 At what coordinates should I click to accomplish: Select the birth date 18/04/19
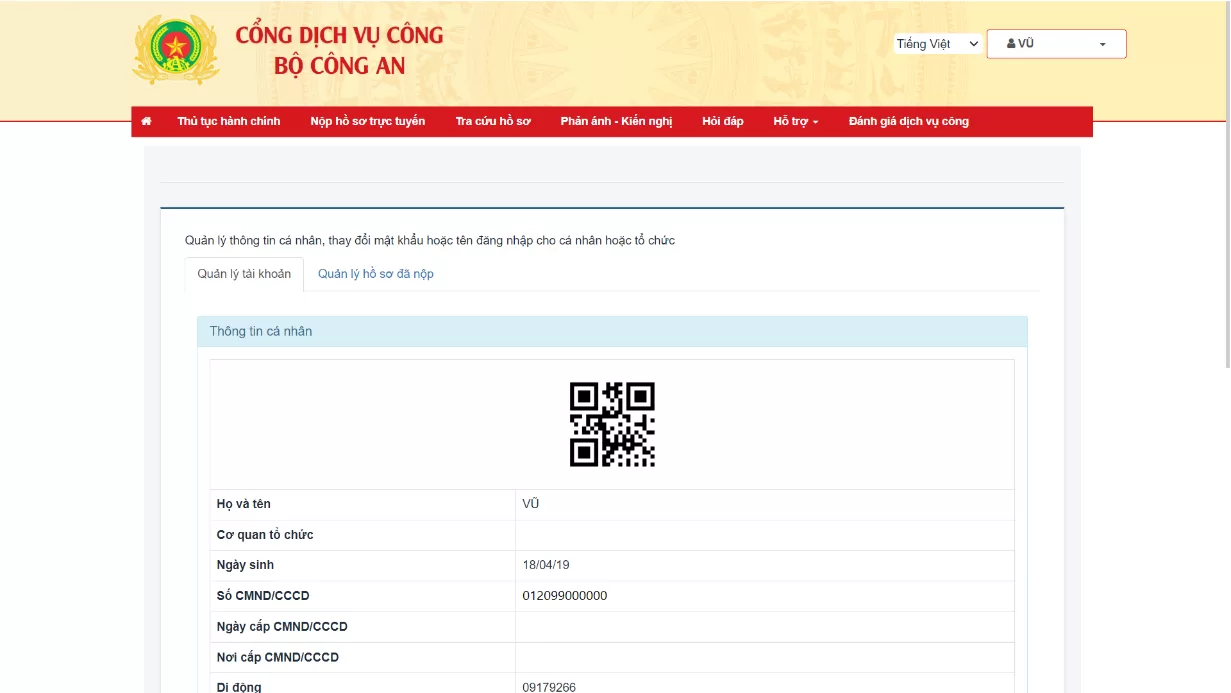pyautogui.click(x=546, y=565)
